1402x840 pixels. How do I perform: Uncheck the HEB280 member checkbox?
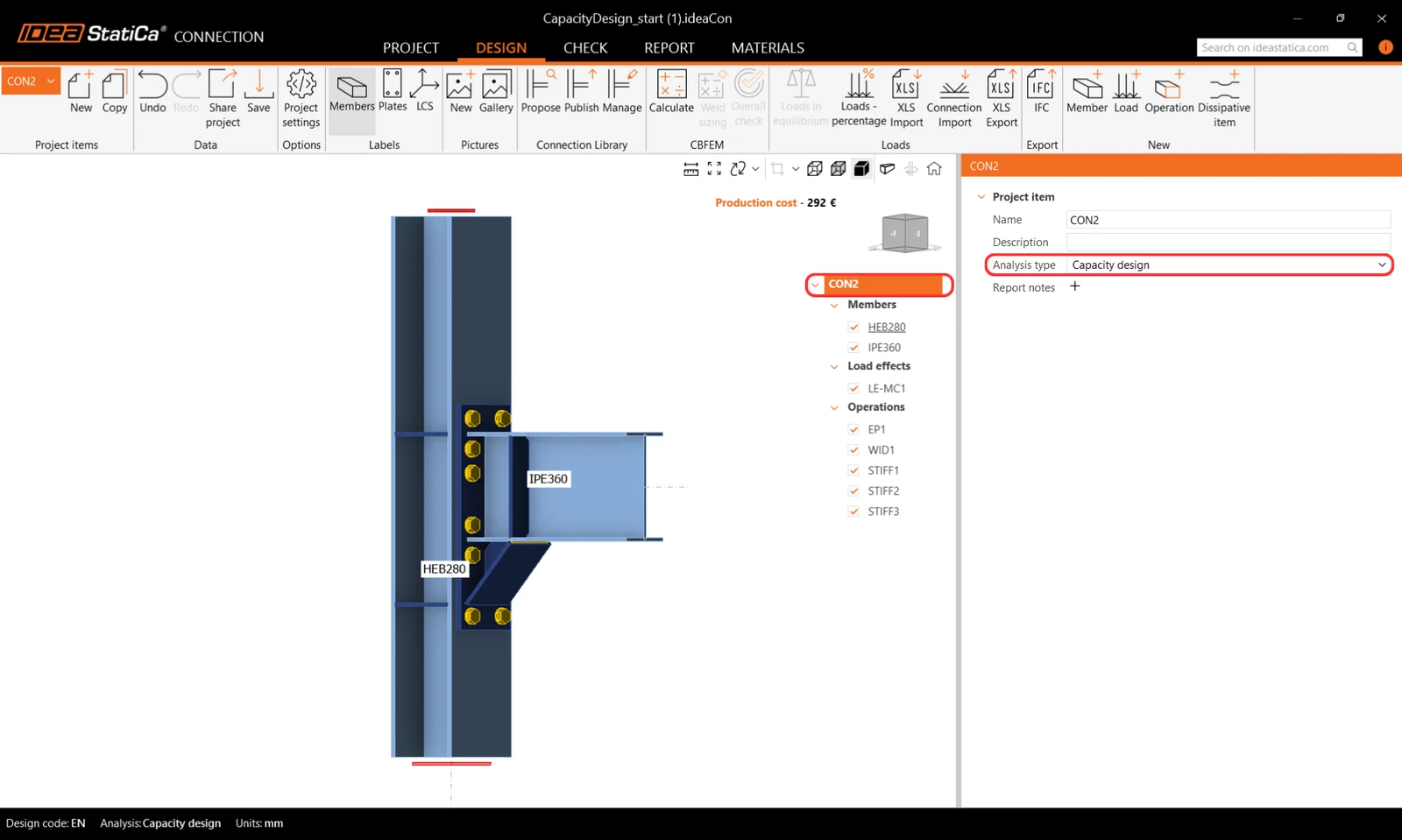pyautogui.click(x=853, y=327)
